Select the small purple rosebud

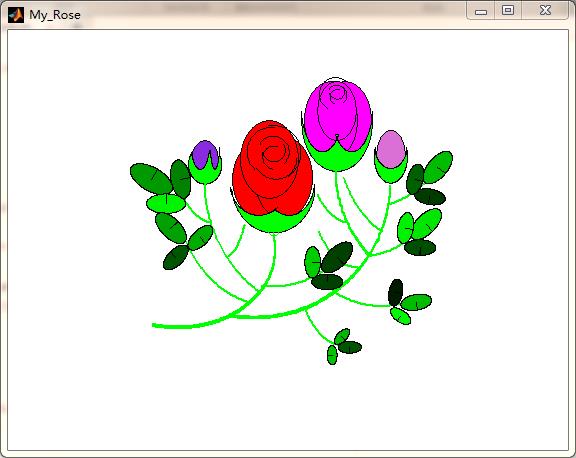coord(205,154)
